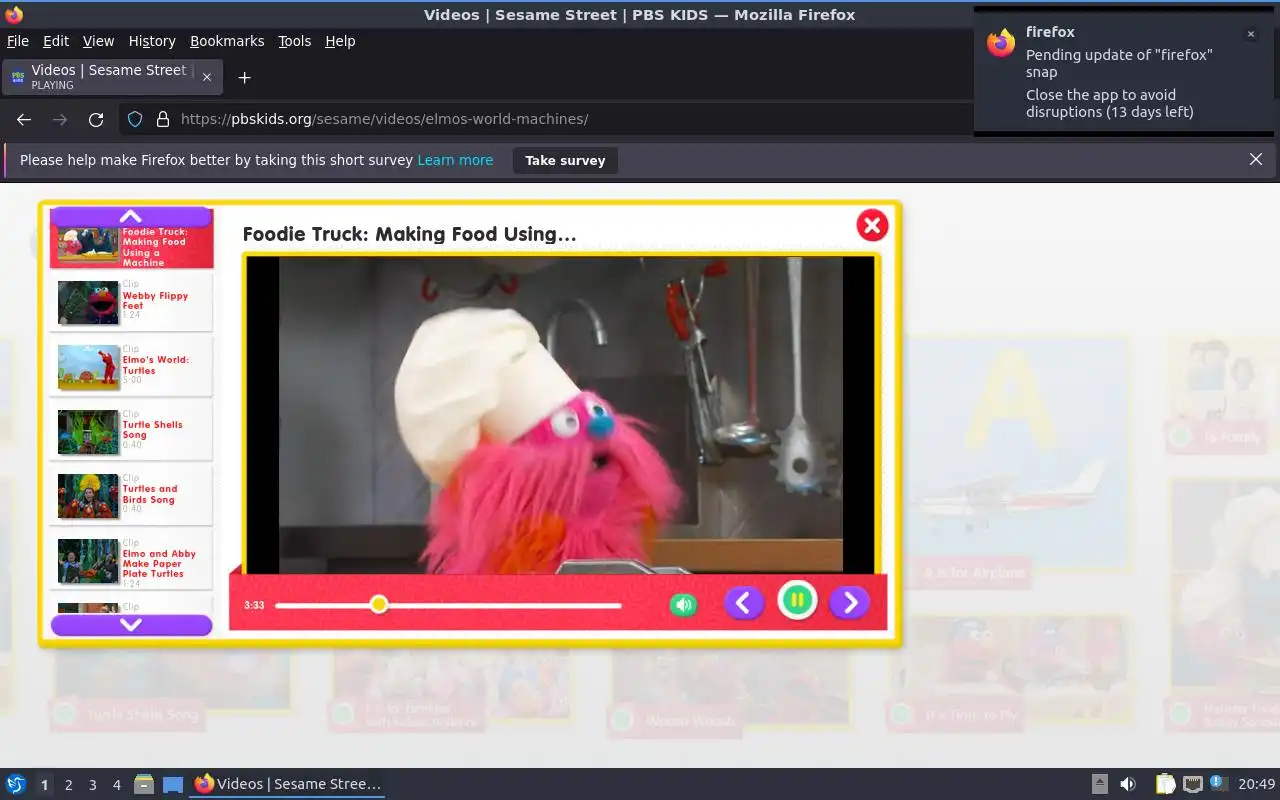Reload the current page
The height and width of the screenshot is (800, 1280).
[96, 119]
